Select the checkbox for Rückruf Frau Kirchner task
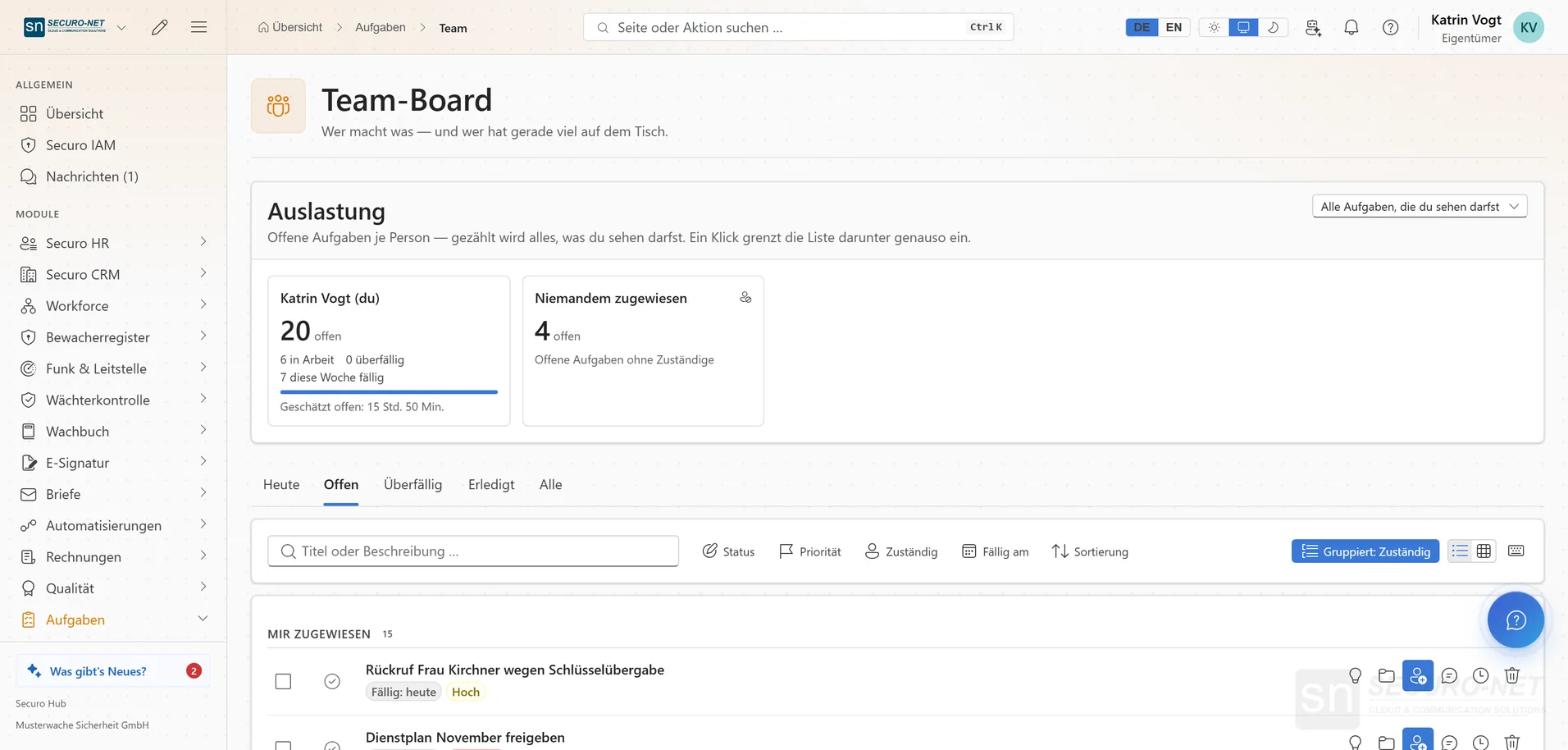The image size is (1568, 750). [283, 681]
